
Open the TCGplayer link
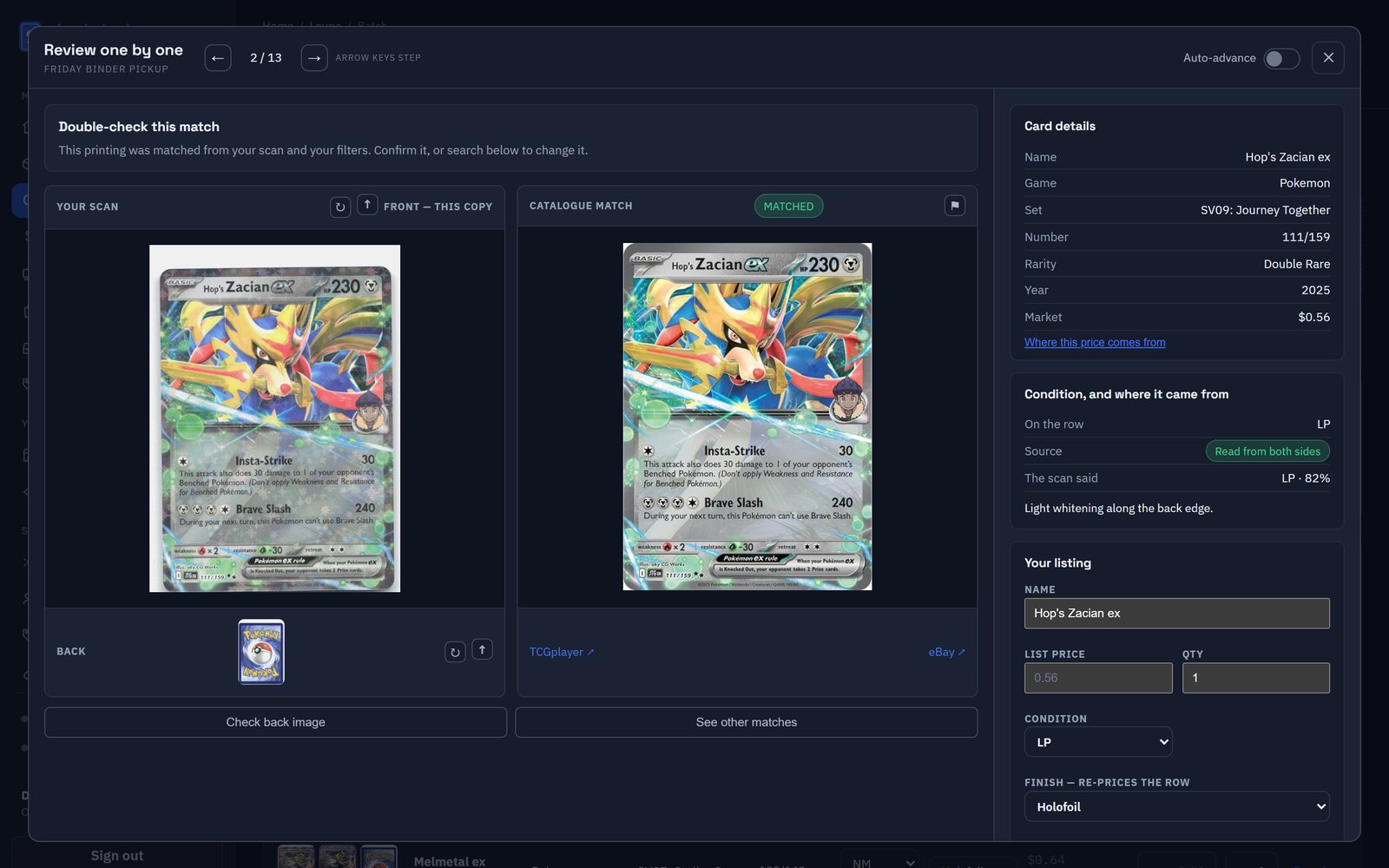click(562, 652)
